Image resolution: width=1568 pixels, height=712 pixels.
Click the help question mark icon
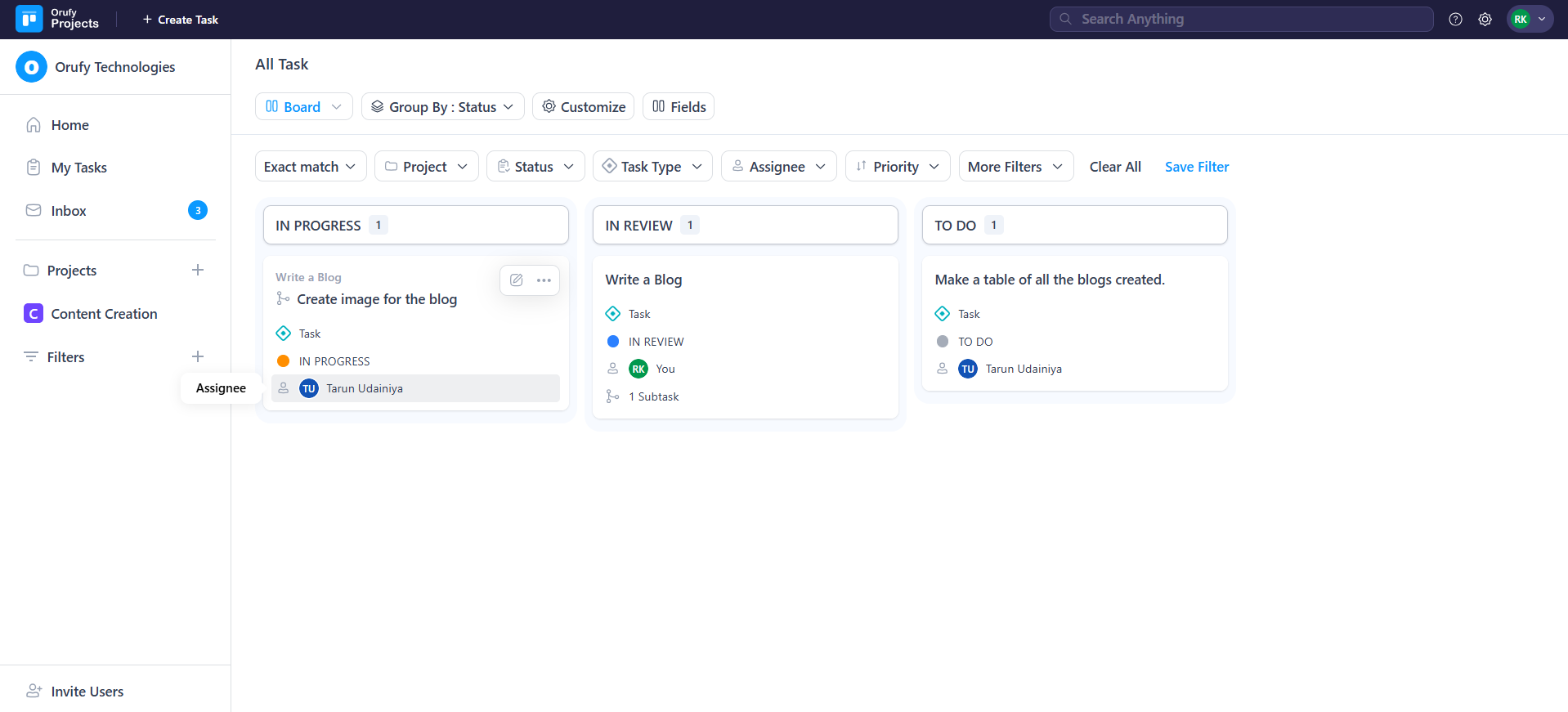(x=1455, y=20)
